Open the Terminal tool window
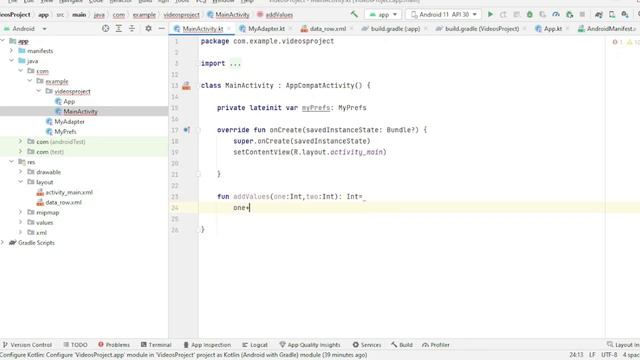 click(156, 345)
